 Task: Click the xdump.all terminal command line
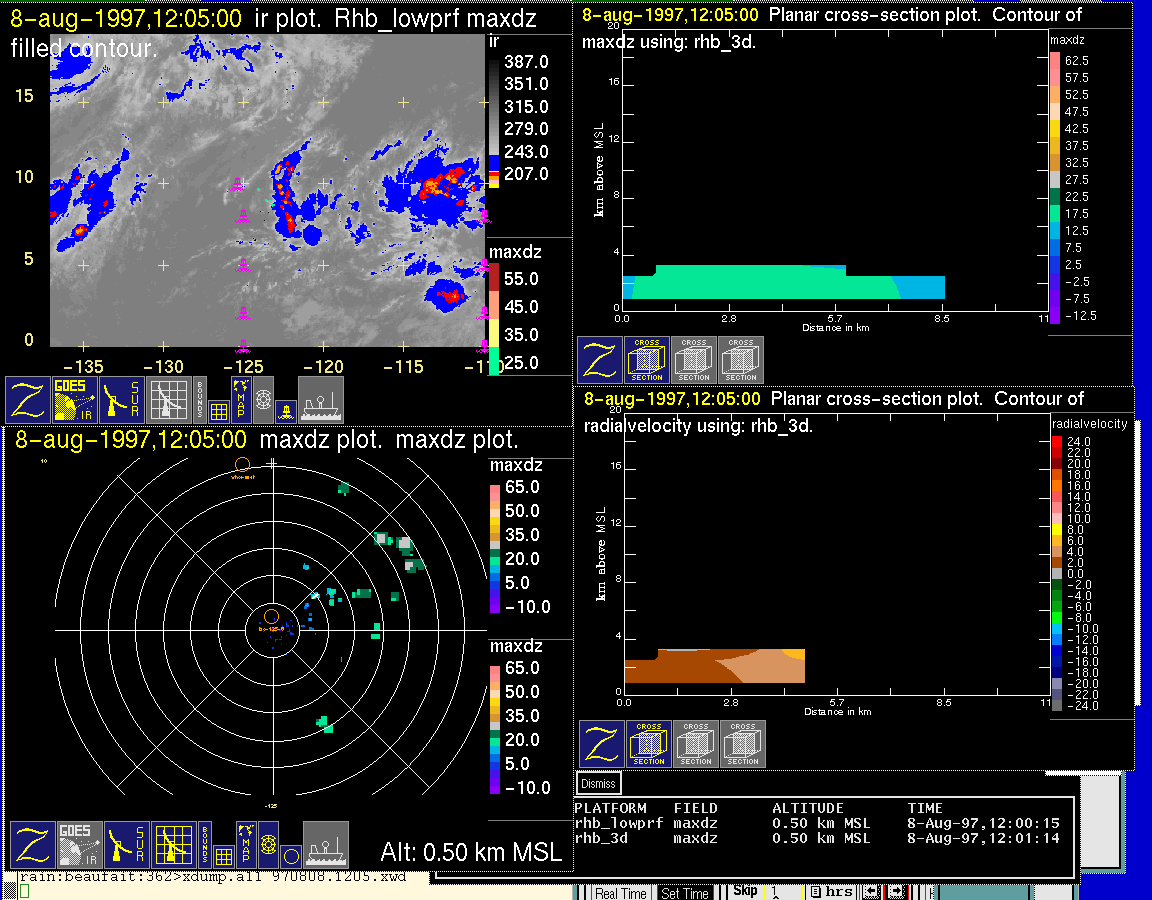click(212, 877)
